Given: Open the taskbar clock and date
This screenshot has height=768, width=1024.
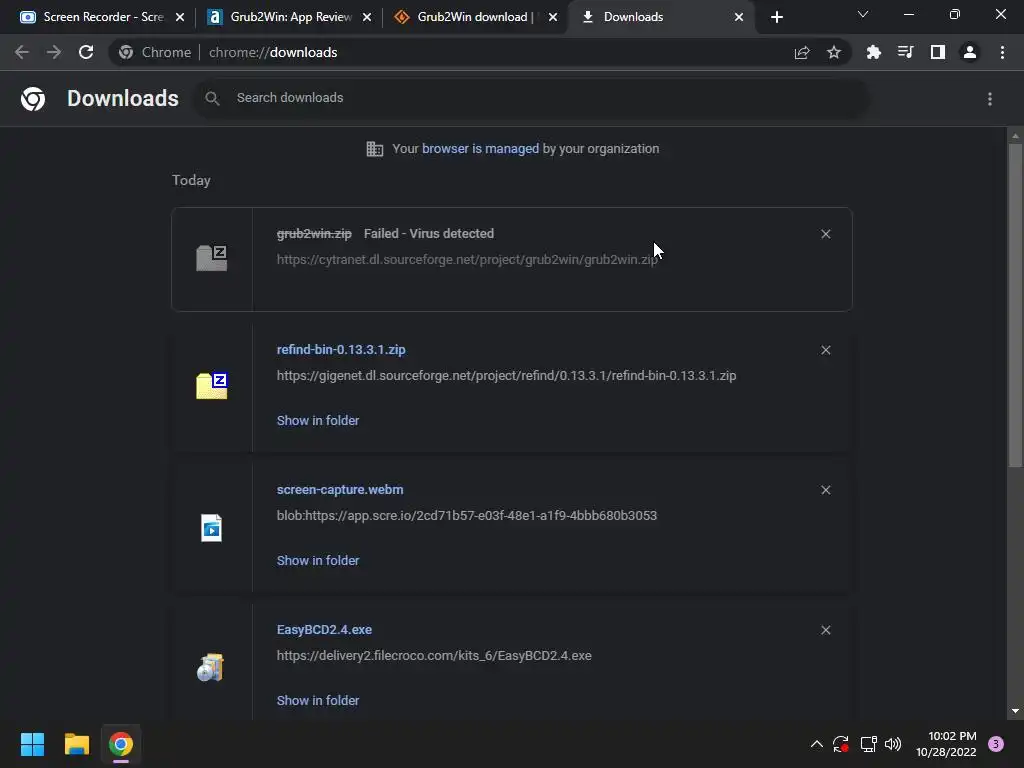Looking at the screenshot, I should pyautogui.click(x=946, y=744).
